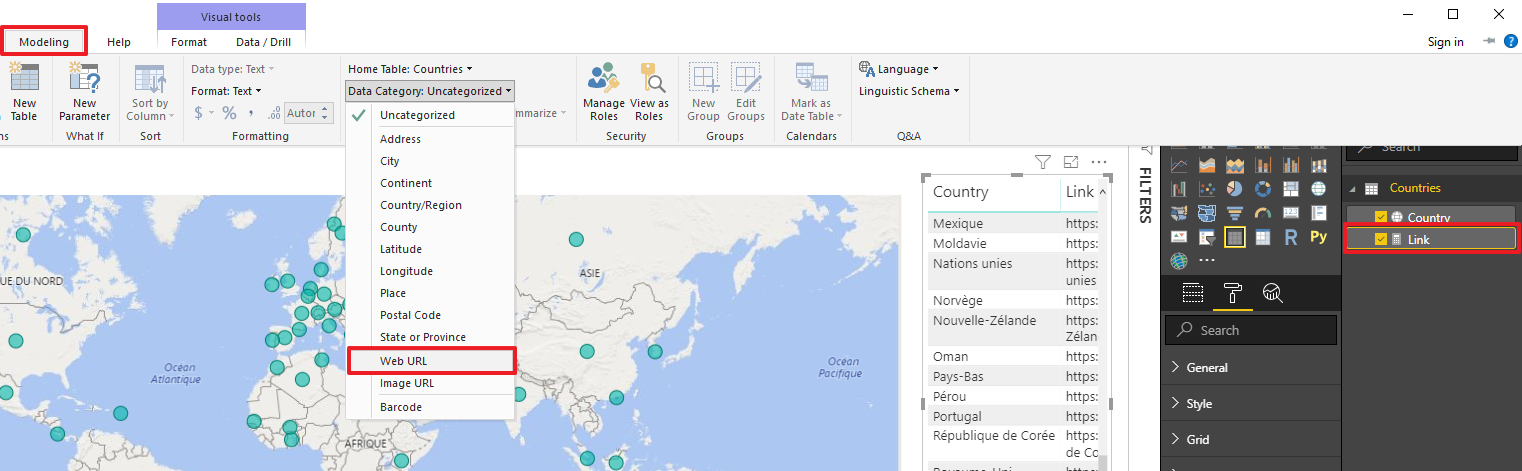Open the Format visual tools tab
The image size is (1522, 471).
189,42
